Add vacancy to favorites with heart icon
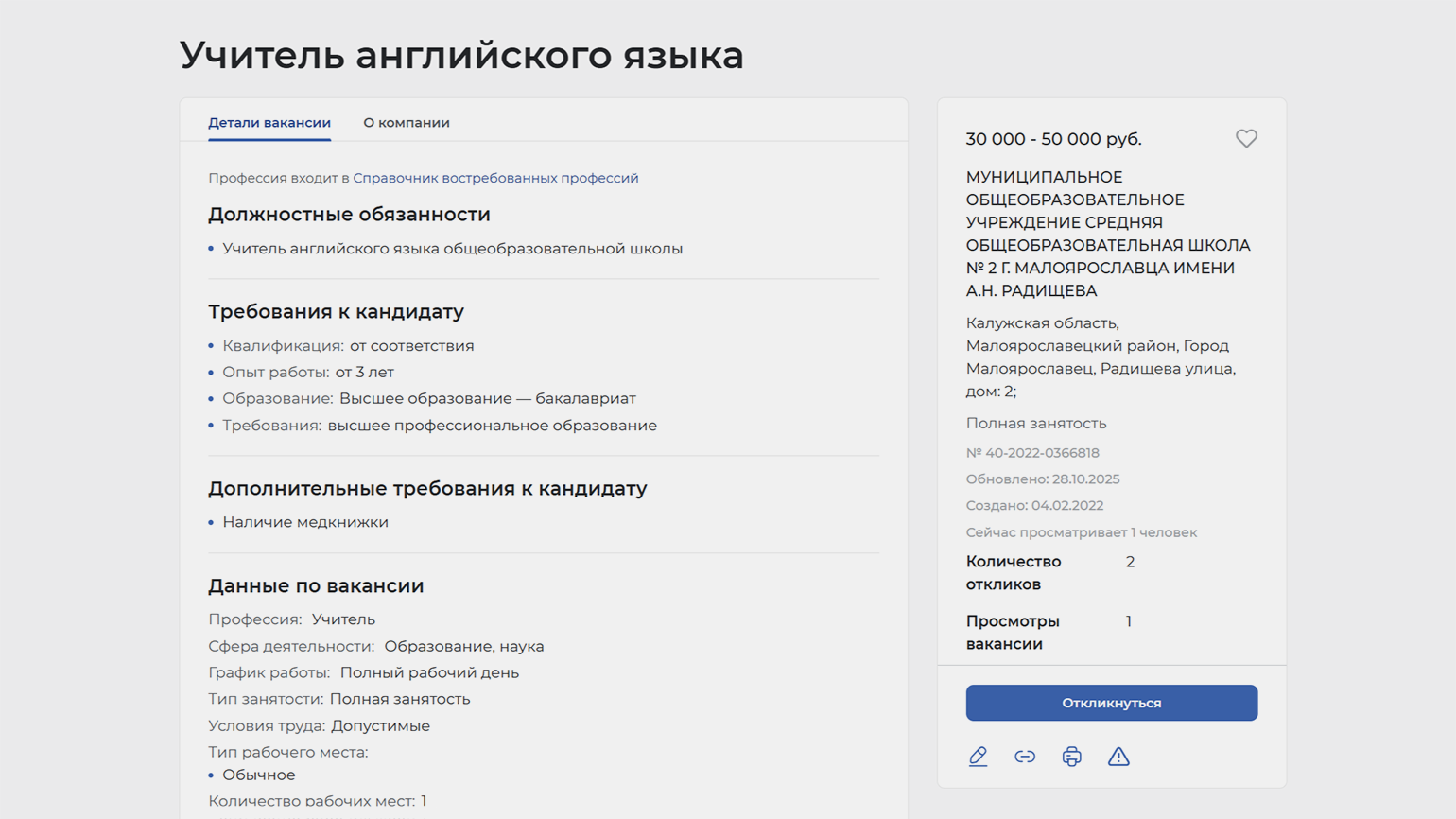The image size is (1456, 819). pos(1246,139)
